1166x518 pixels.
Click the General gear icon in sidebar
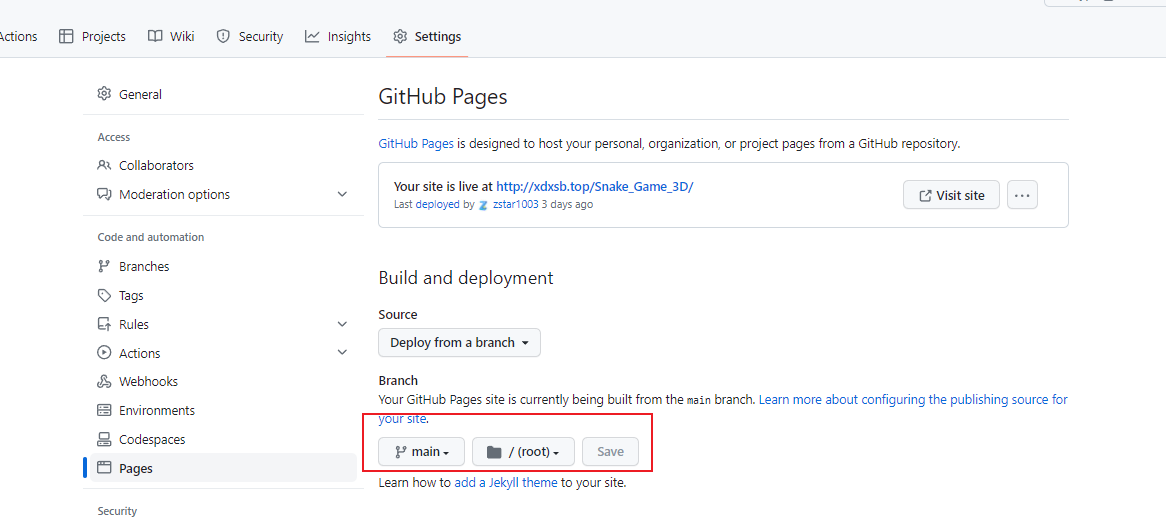click(x=104, y=94)
